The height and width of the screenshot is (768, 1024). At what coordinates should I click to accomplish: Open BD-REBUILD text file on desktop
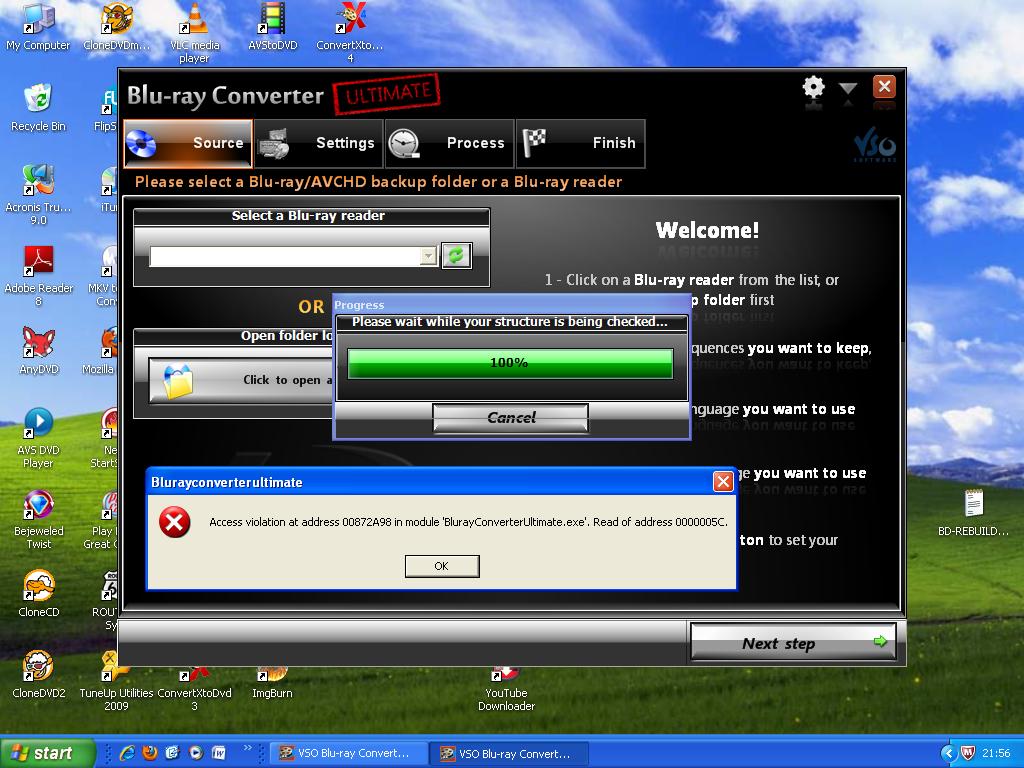point(974,513)
